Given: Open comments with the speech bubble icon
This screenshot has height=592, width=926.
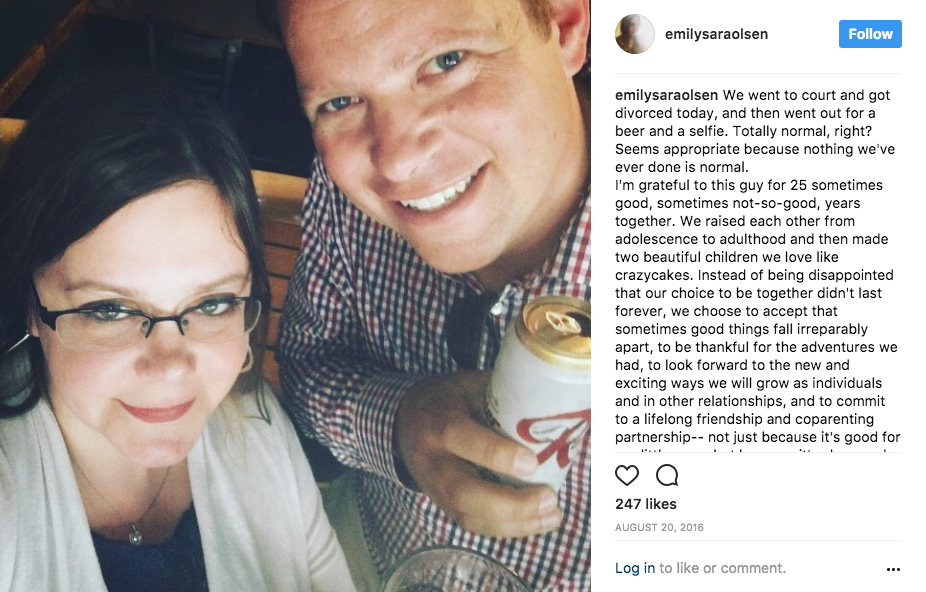Looking at the screenshot, I should click(x=667, y=475).
